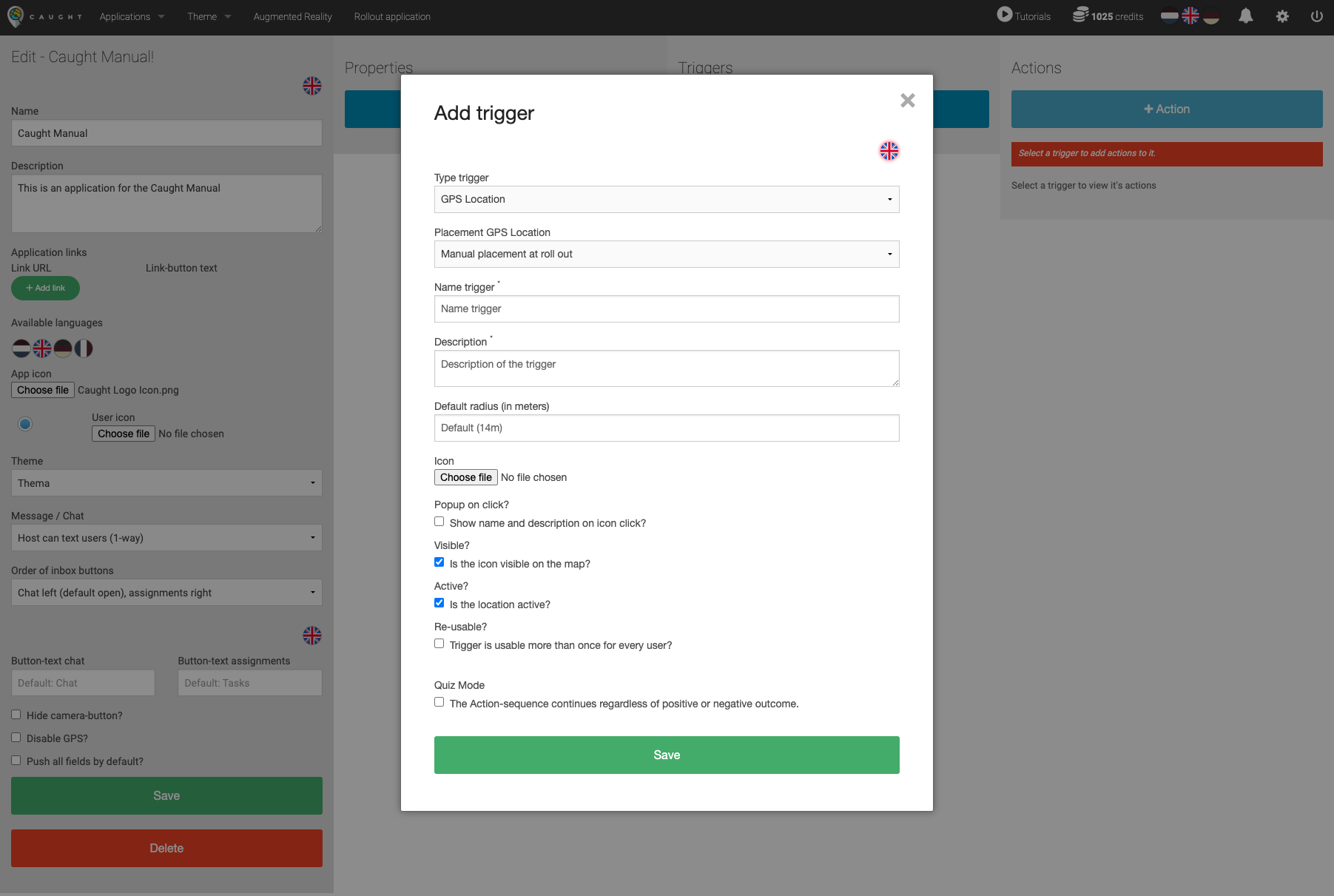Open the Type trigger dropdown

(x=666, y=200)
